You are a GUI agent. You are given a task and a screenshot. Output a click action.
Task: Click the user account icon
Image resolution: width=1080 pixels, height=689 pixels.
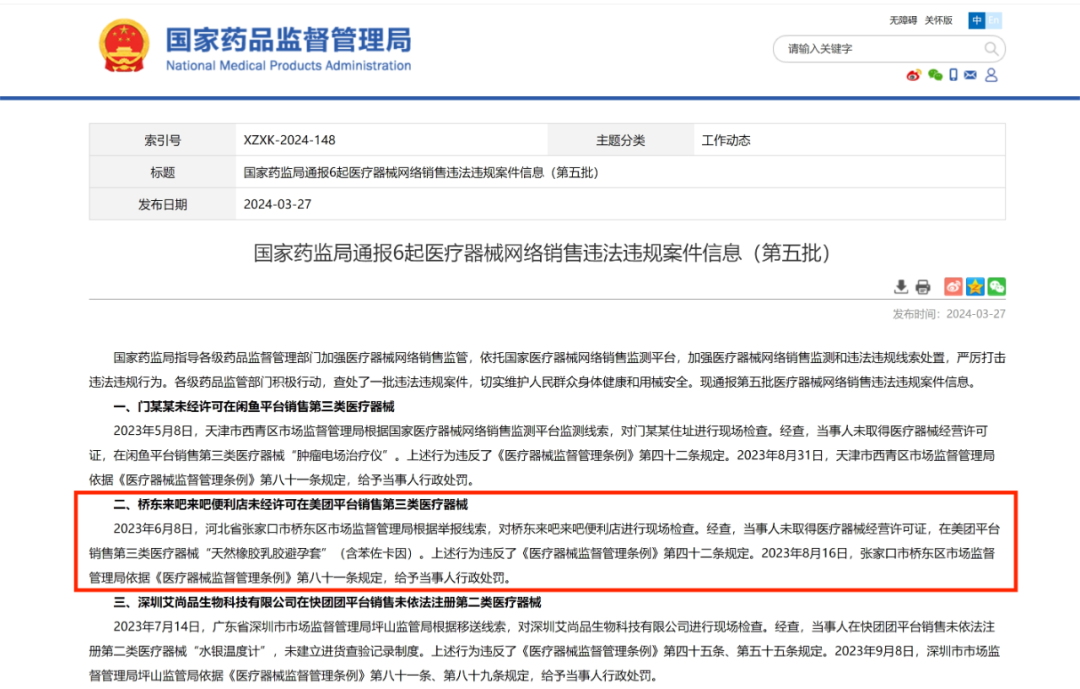pos(990,75)
